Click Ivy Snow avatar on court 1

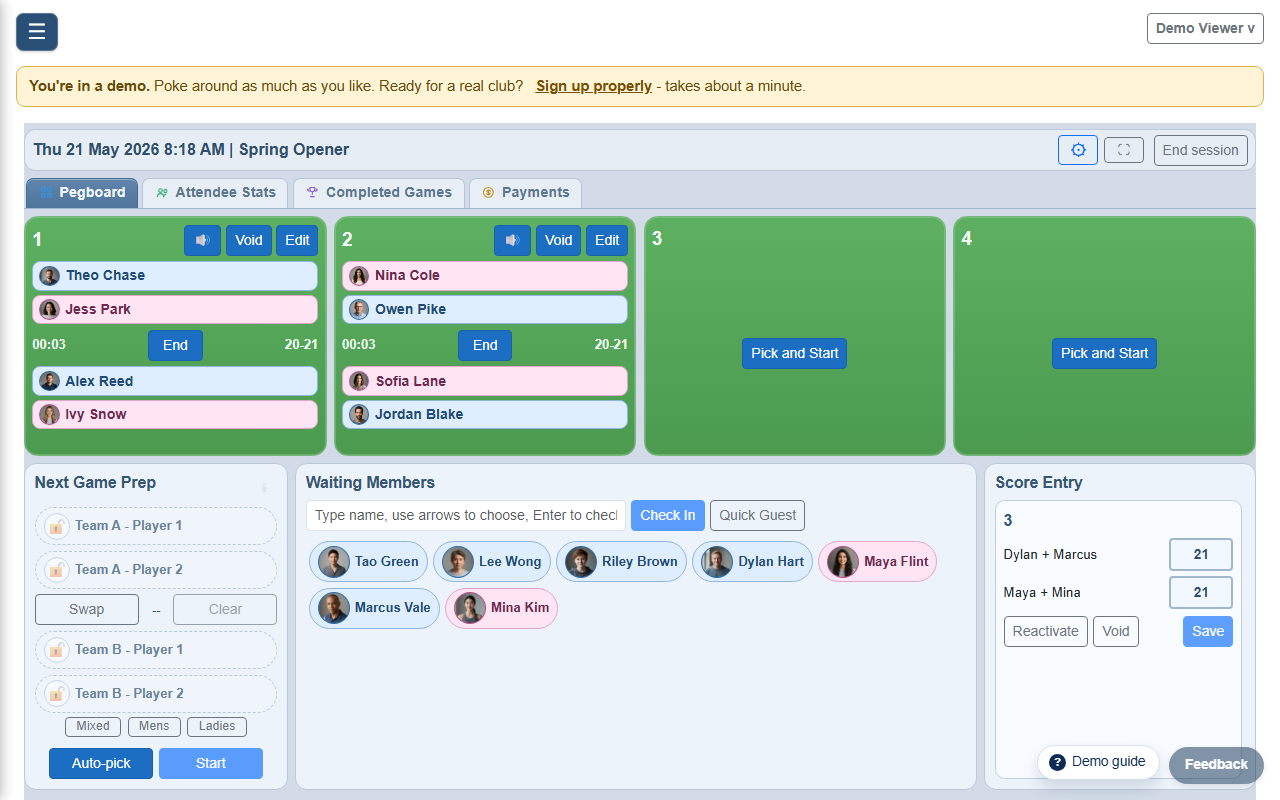[x=49, y=414]
